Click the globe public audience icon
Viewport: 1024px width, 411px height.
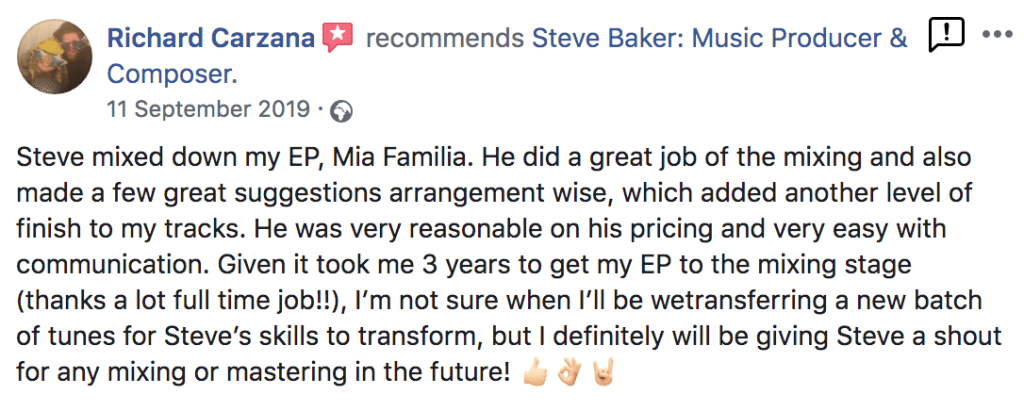(x=341, y=110)
